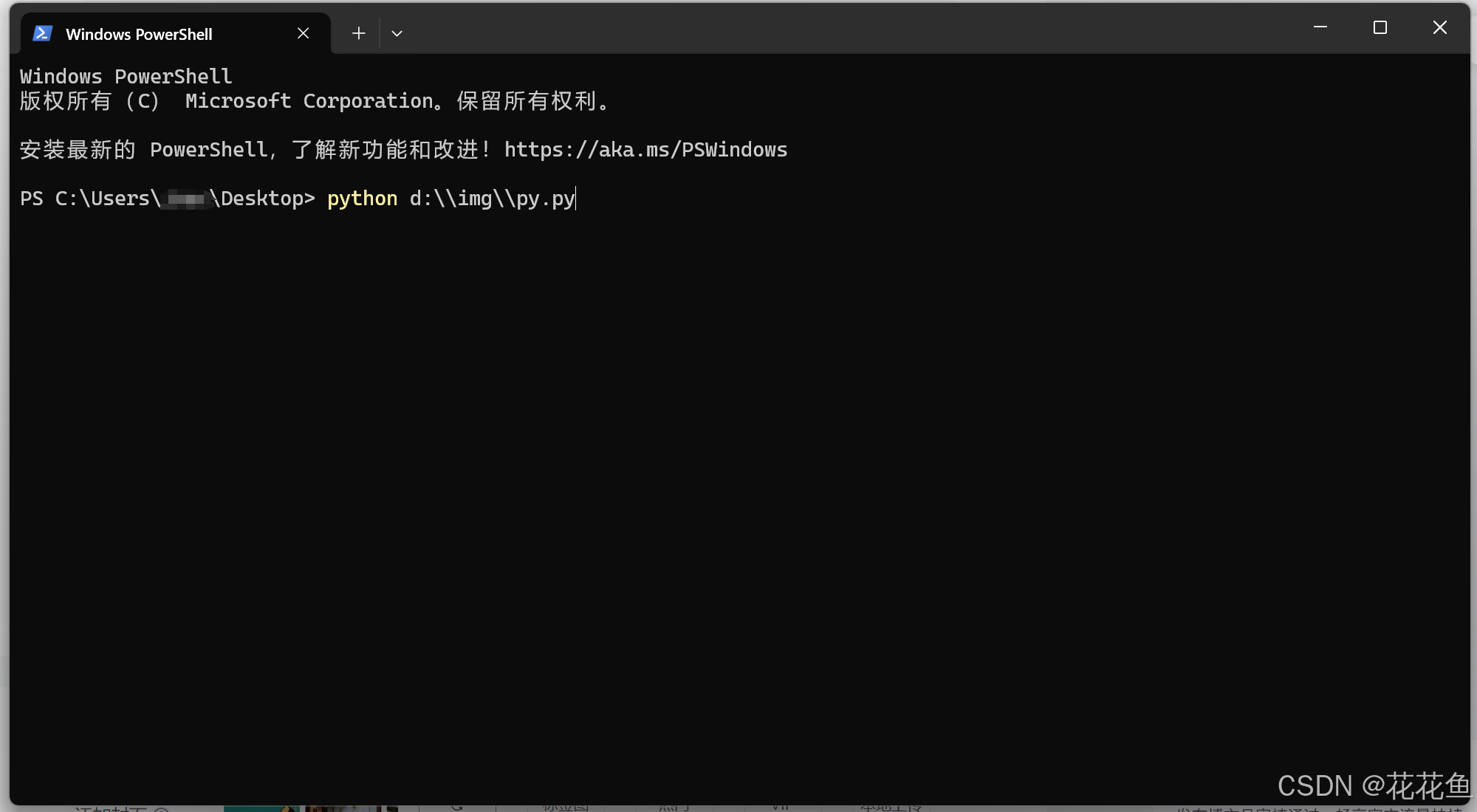This screenshot has height=812, width=1477.
Task: Minimize the terminal window
Action: tap(1320, 27)
